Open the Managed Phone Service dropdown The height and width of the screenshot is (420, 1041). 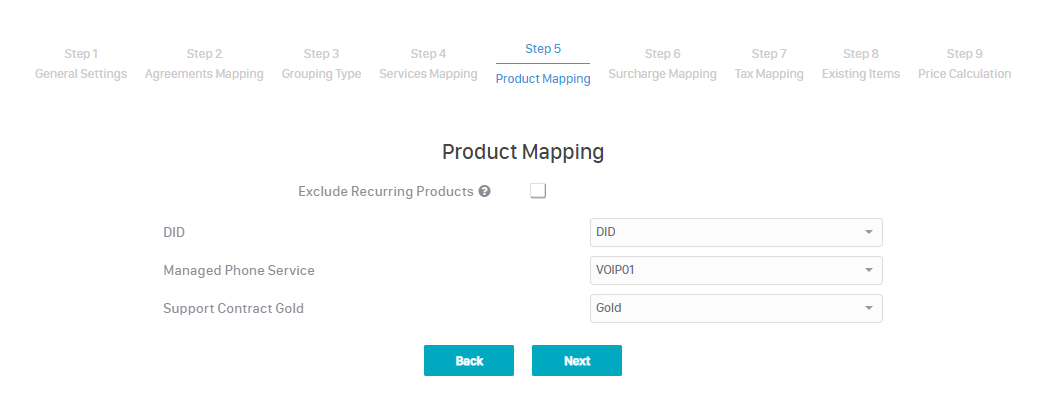735,270
